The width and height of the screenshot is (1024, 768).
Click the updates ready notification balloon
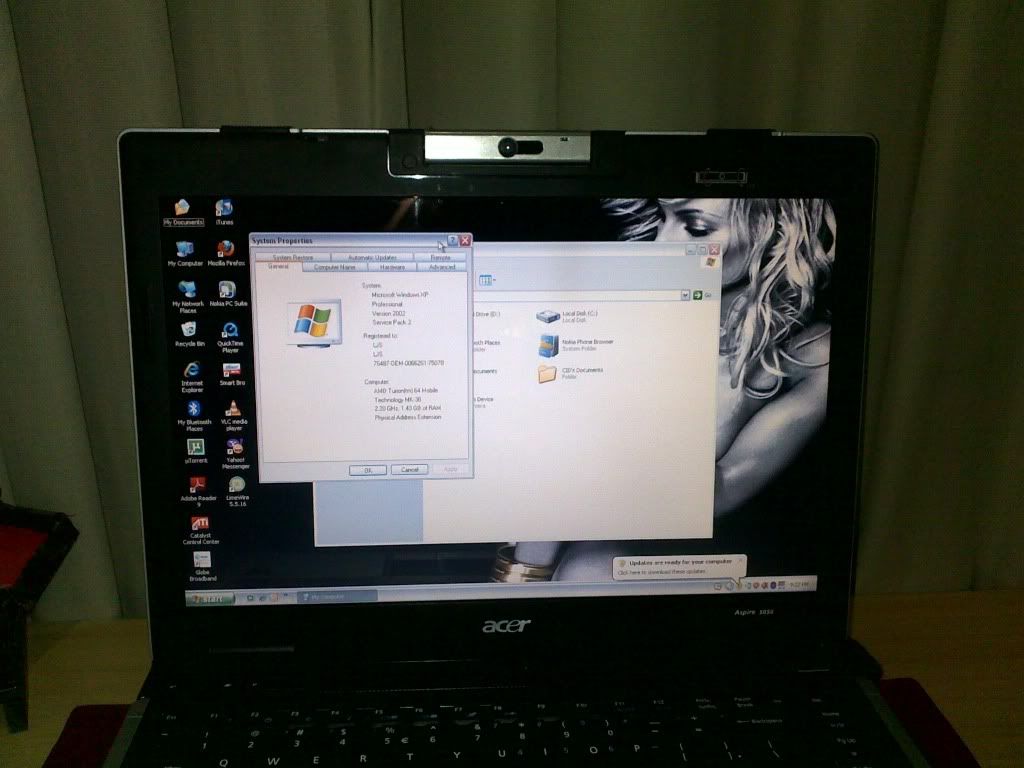coord(678,567)
